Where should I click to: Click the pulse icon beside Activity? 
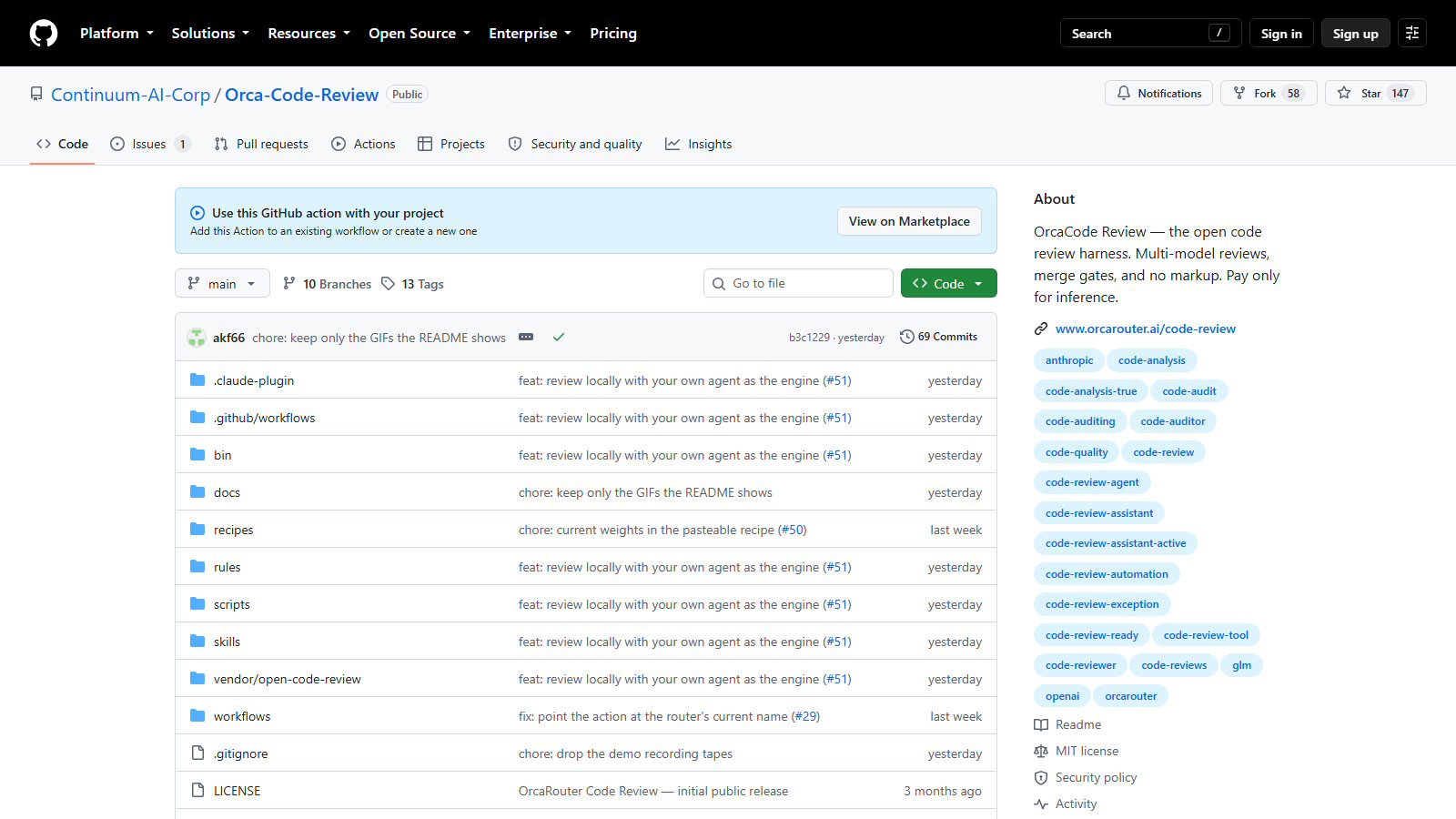coord(1041,804)
